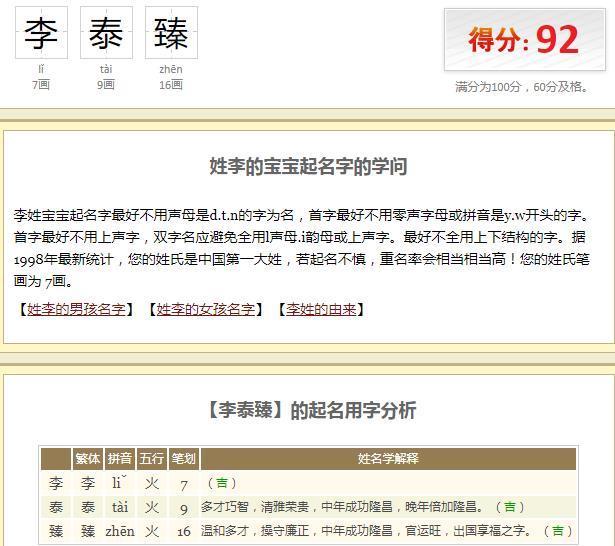Click the 笔划 column header
Image resolution: width=615 pixels, height=546 pixels.
pos(184,459)
